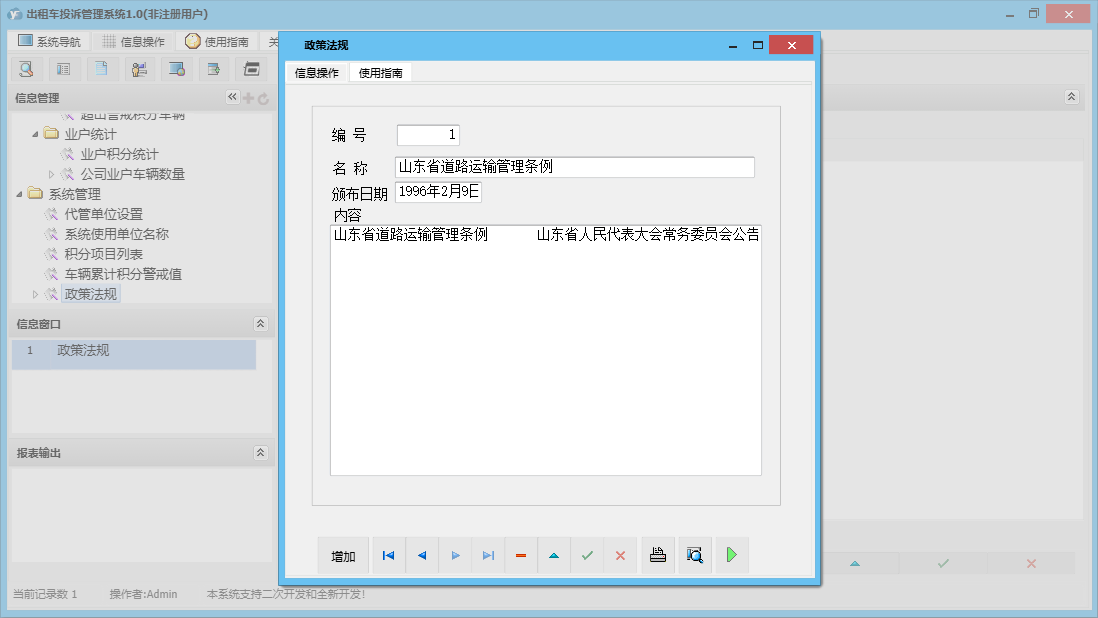Screen dimensions: 1098x618
Task: Expand the 政策法规 tree node
Action: click(33, 293)
